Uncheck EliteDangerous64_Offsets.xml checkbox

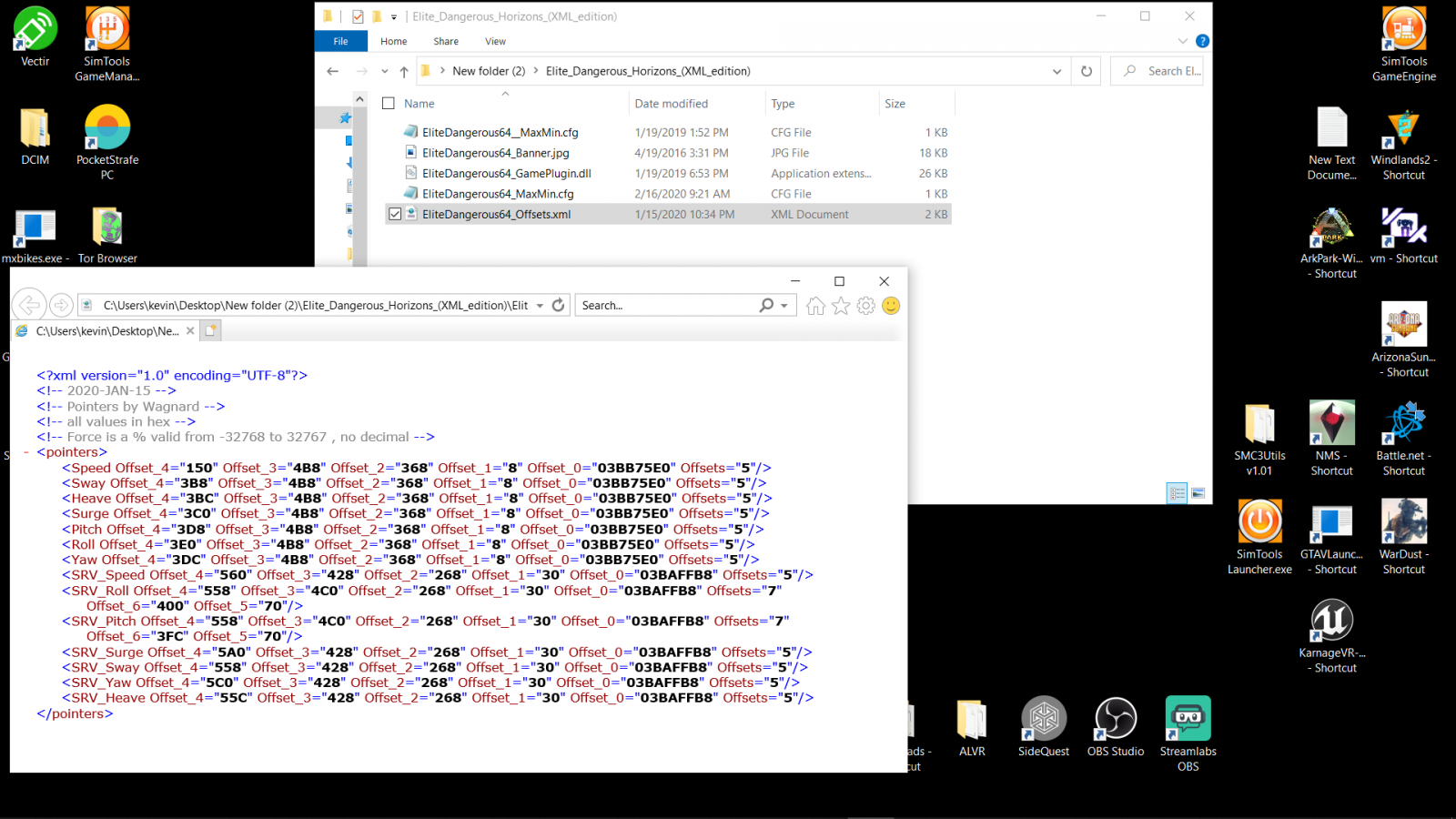pos(395,214)
